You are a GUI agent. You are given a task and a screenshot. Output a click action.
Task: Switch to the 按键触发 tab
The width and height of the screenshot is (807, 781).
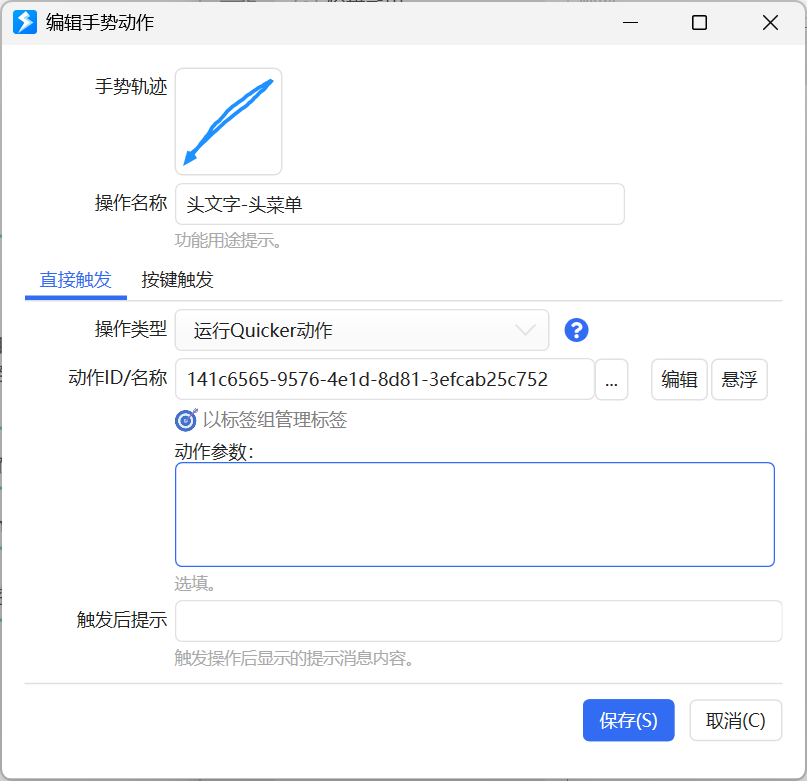tap(177, 280)
